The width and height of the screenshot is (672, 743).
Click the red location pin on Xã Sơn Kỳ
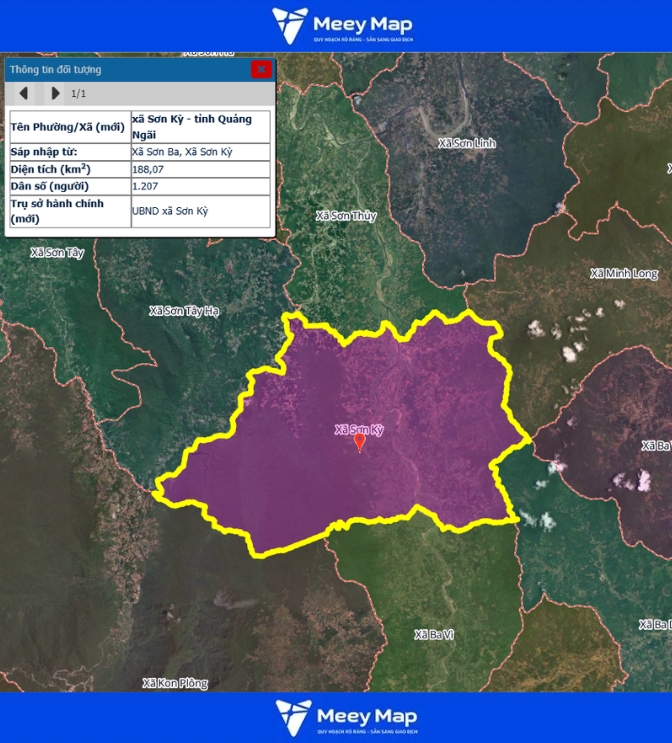[360, 443]
